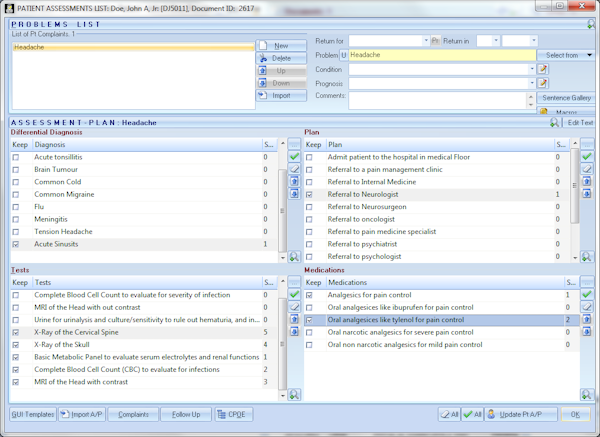600x437 pixels.
Task: Click the eraser icon beside Plan list
Action: coord(587,169)
